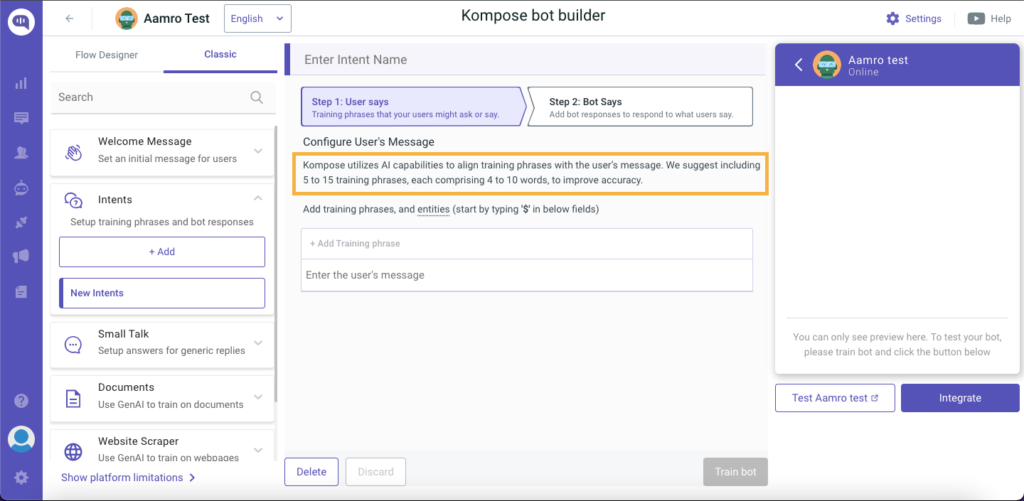1024x501 pixels.
Task: Click the Welcome Message waving hand icon
Action: (x=73, y=152)
